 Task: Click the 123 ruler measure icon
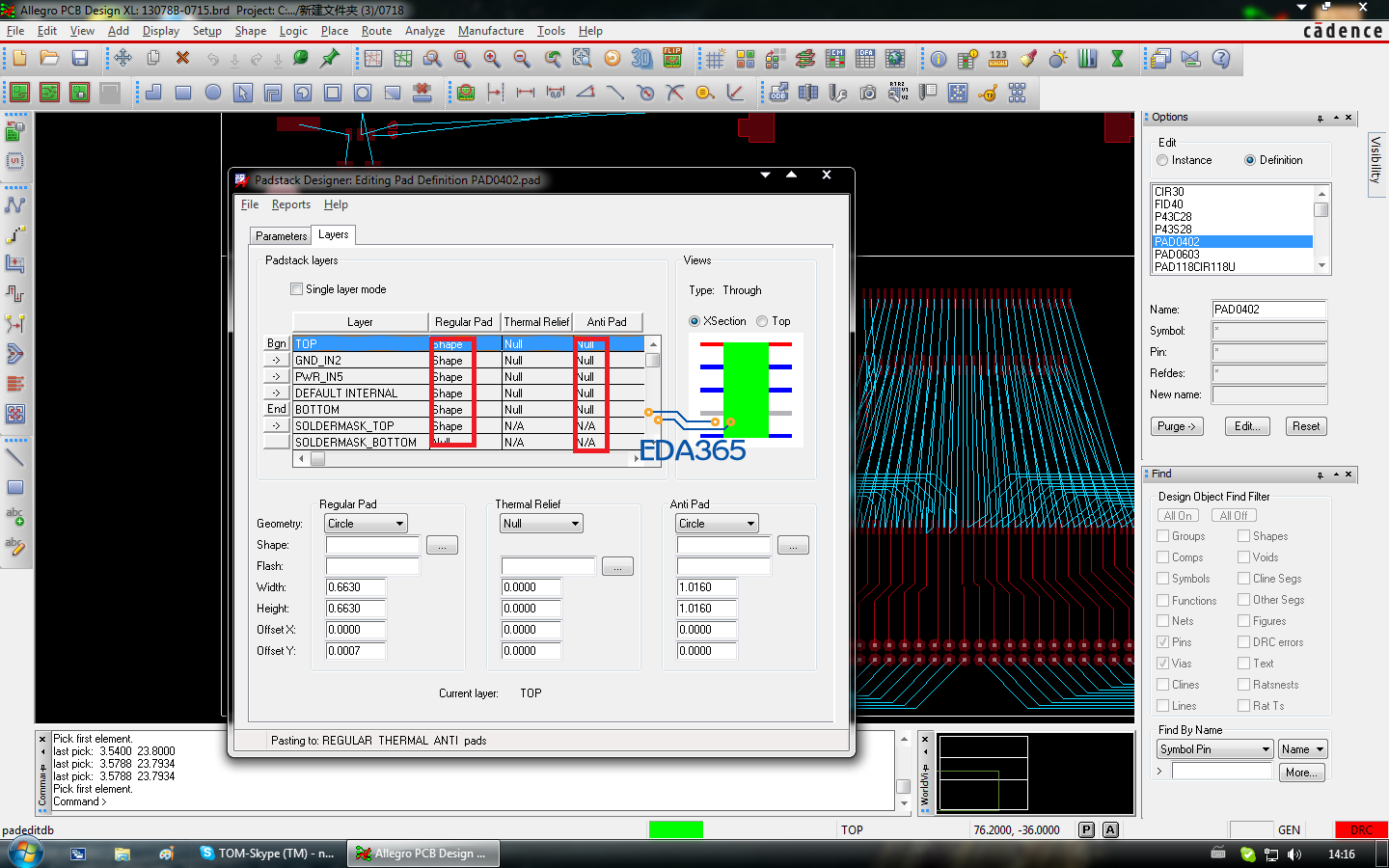[998, 59]
